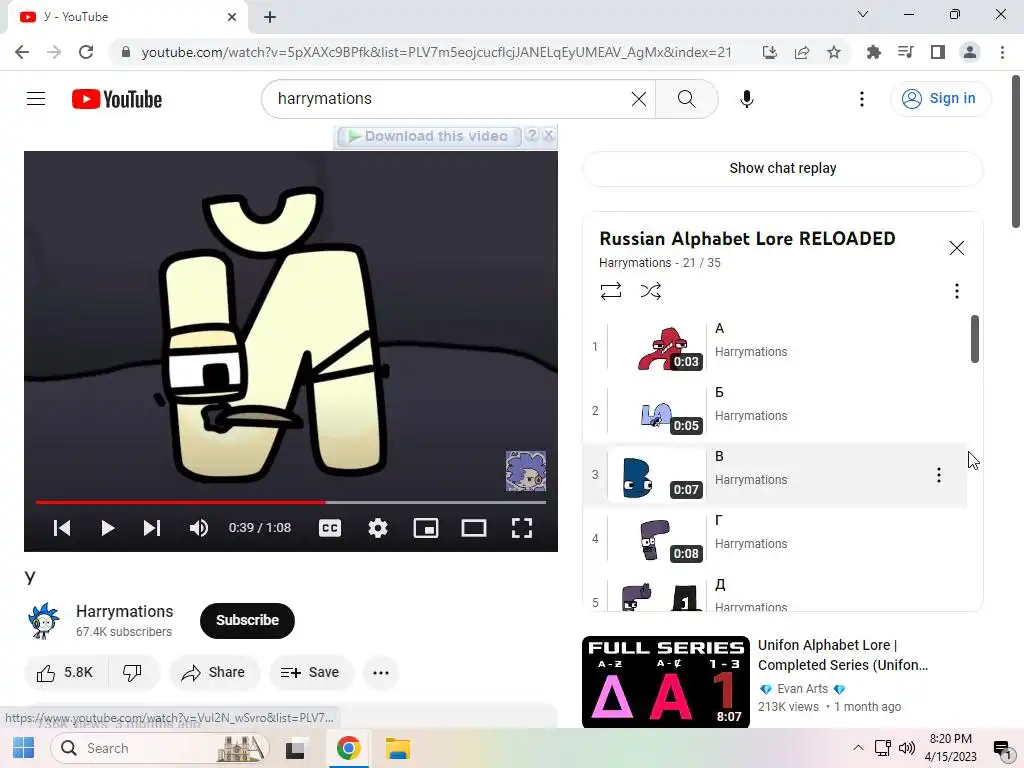Open new browser tab
Image resolution: width=1024 pixels, height=768 pixels.
270,17
